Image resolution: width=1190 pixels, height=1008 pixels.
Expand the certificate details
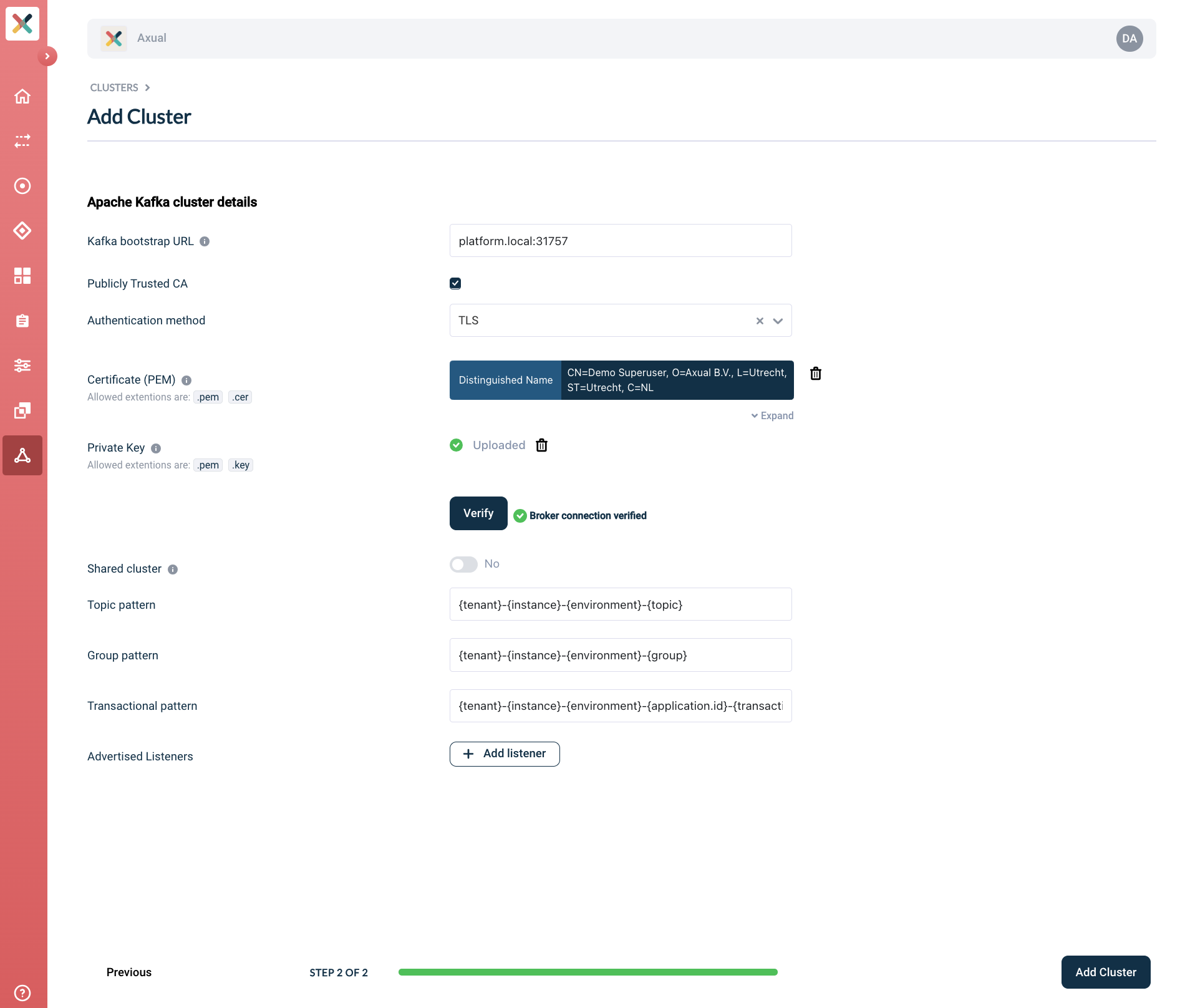(772, 415)
